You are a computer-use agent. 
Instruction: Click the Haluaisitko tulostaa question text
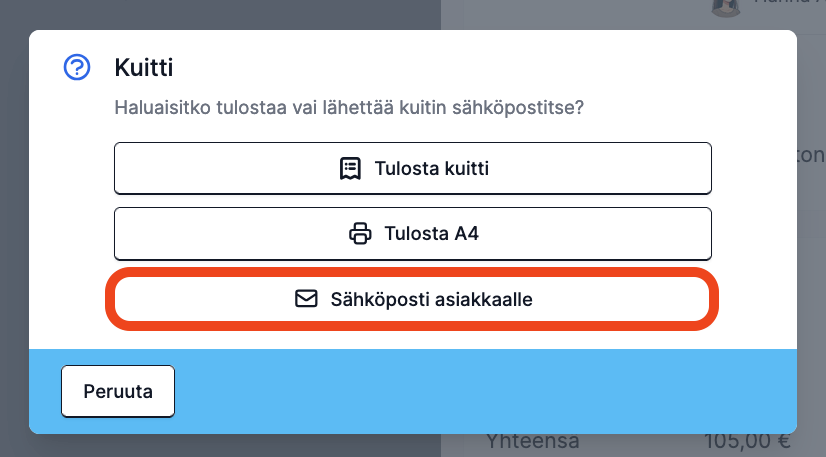(349, 107)
